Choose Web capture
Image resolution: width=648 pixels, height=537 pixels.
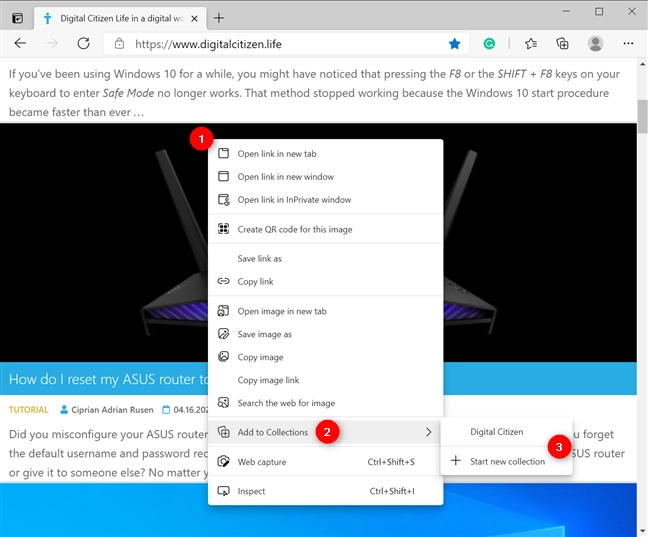click(x=326, y=462)
